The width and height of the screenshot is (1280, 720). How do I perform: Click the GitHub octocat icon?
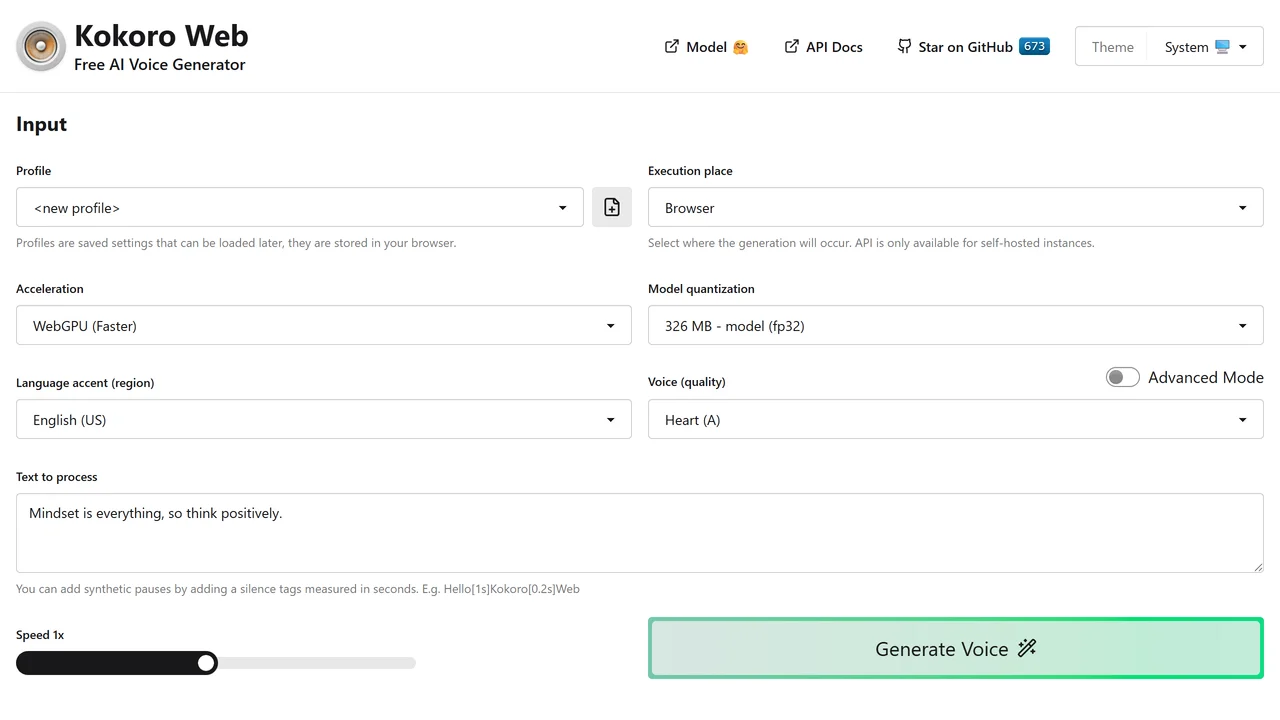tap(904, 46)
